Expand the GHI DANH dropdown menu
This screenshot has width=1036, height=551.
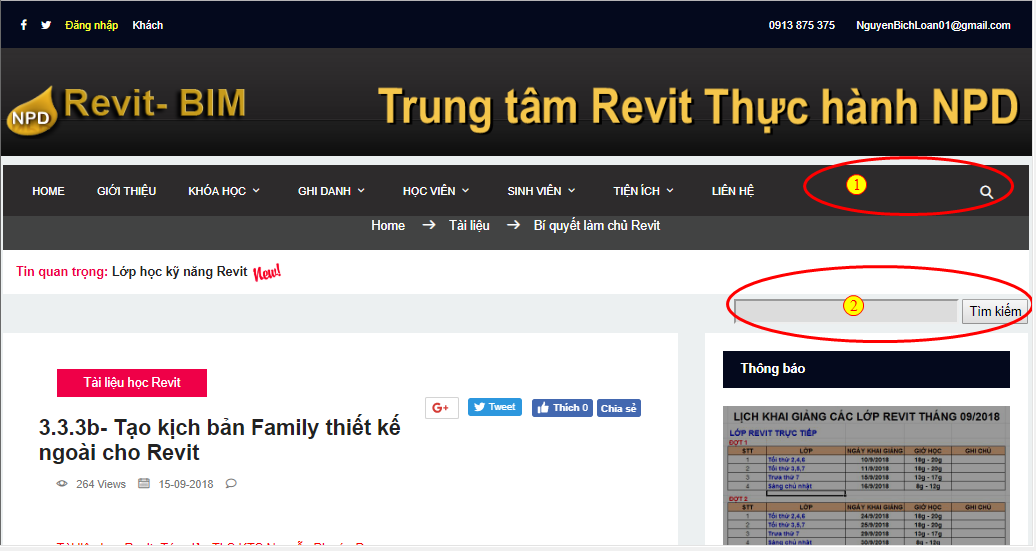(x=331, y=191)
